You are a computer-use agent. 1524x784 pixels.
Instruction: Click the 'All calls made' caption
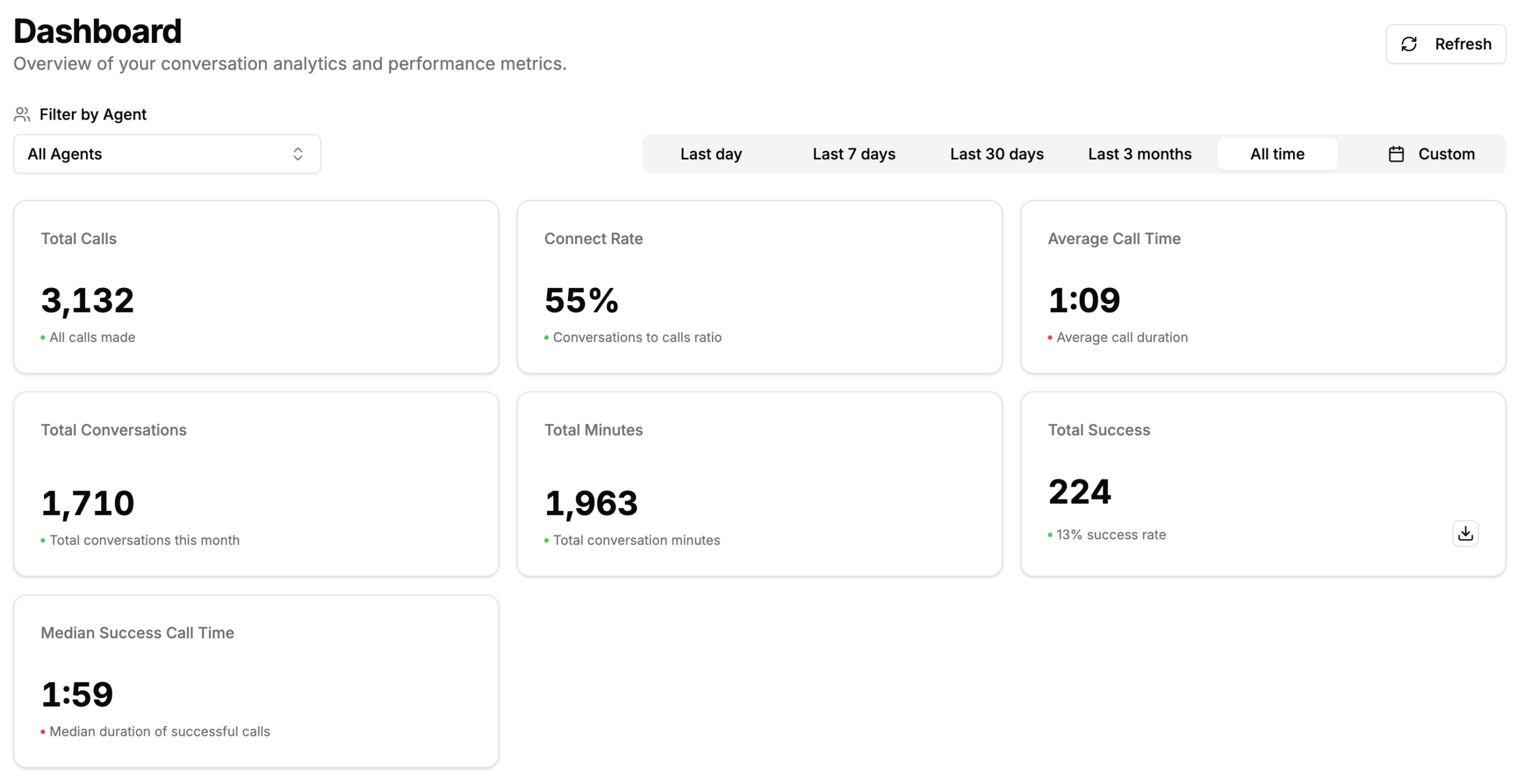pos(92,338)
